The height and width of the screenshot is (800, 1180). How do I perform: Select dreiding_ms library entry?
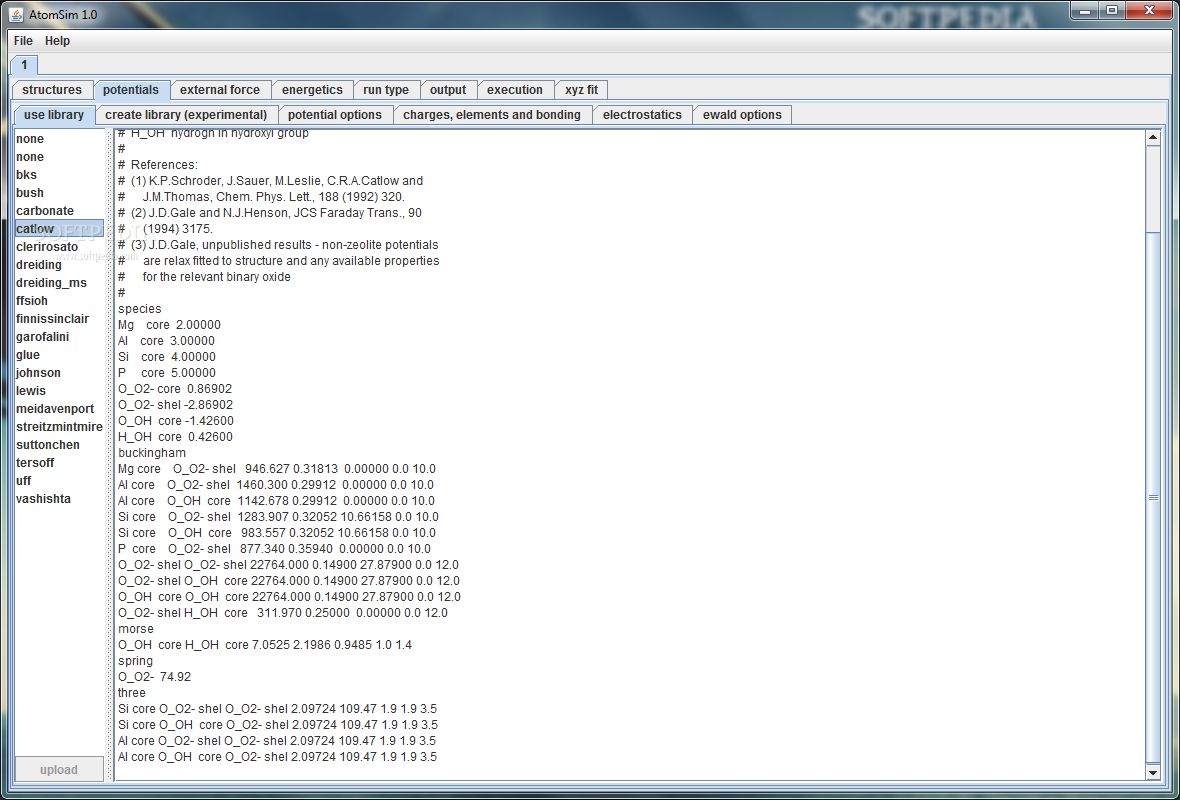coord(59,283)
